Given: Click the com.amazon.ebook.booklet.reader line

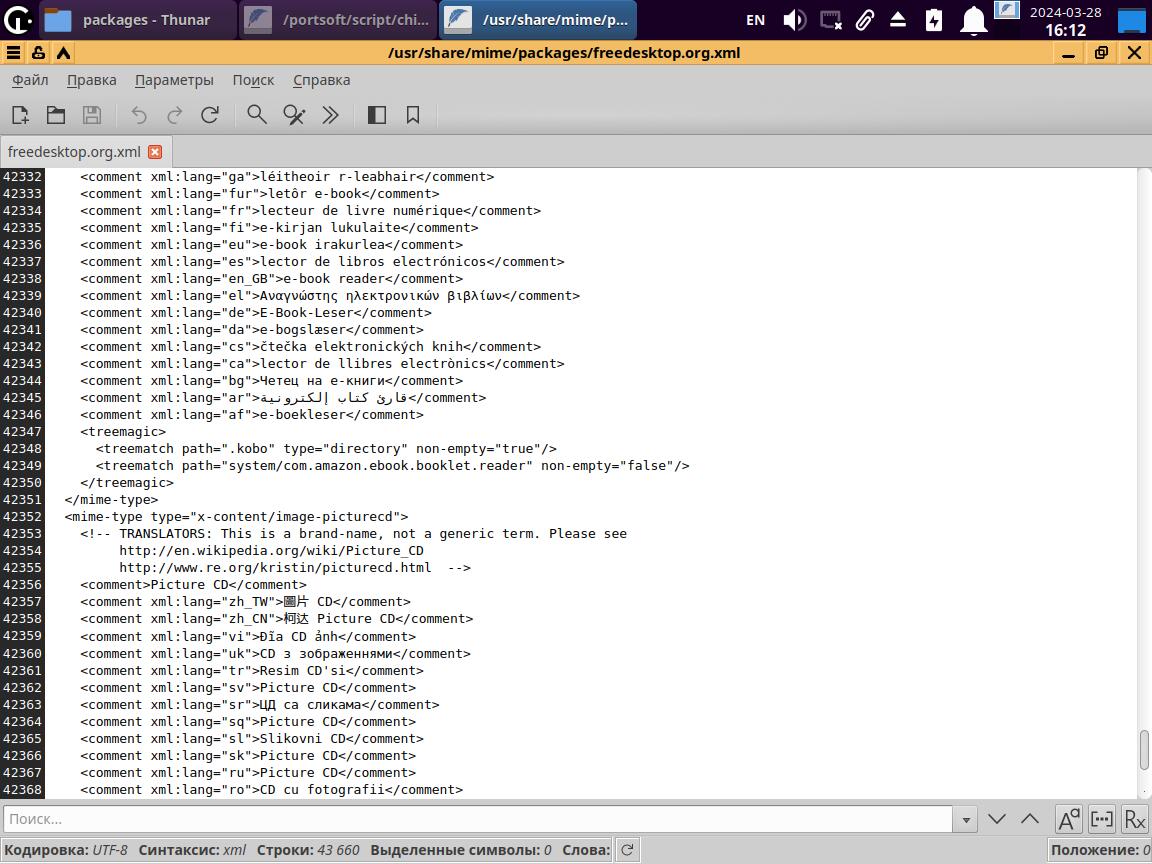Looking at the screenshot, I should click(x=392, y=465).
